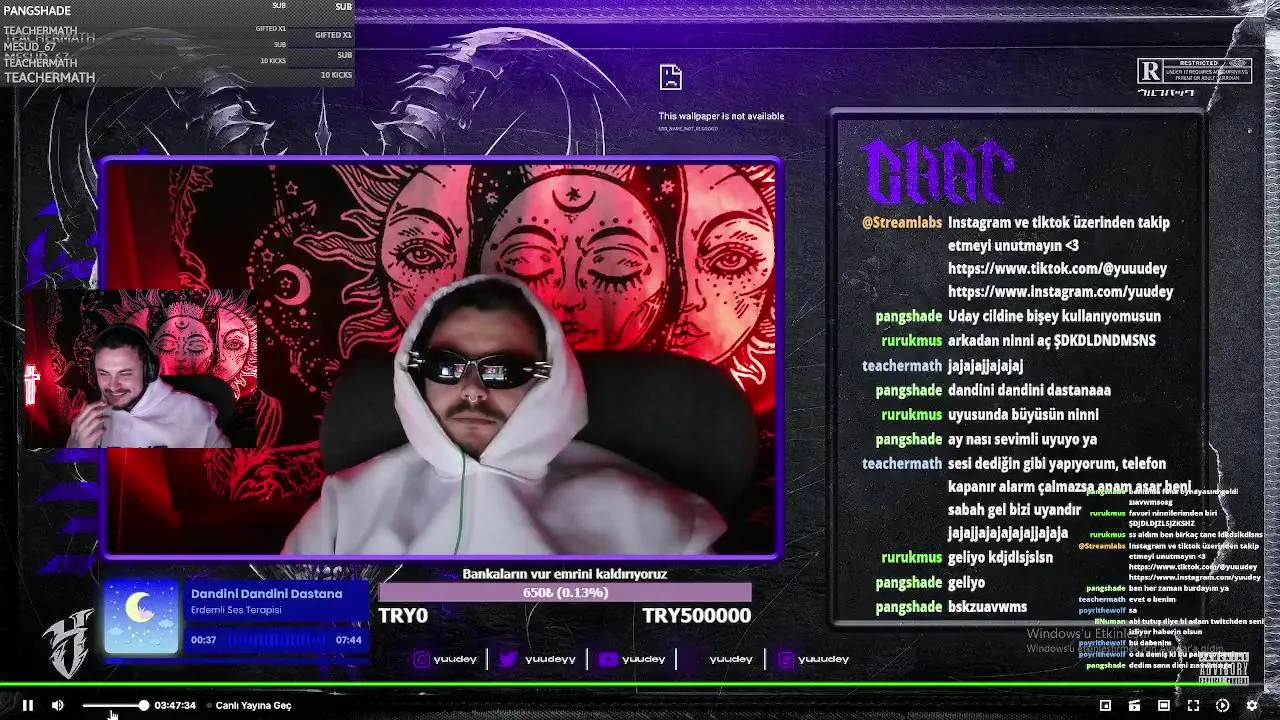Click chat message 'ay nası sevimli uyuyo ya'
Viewport: 1280px width, 720px height.
point(1022,439)
